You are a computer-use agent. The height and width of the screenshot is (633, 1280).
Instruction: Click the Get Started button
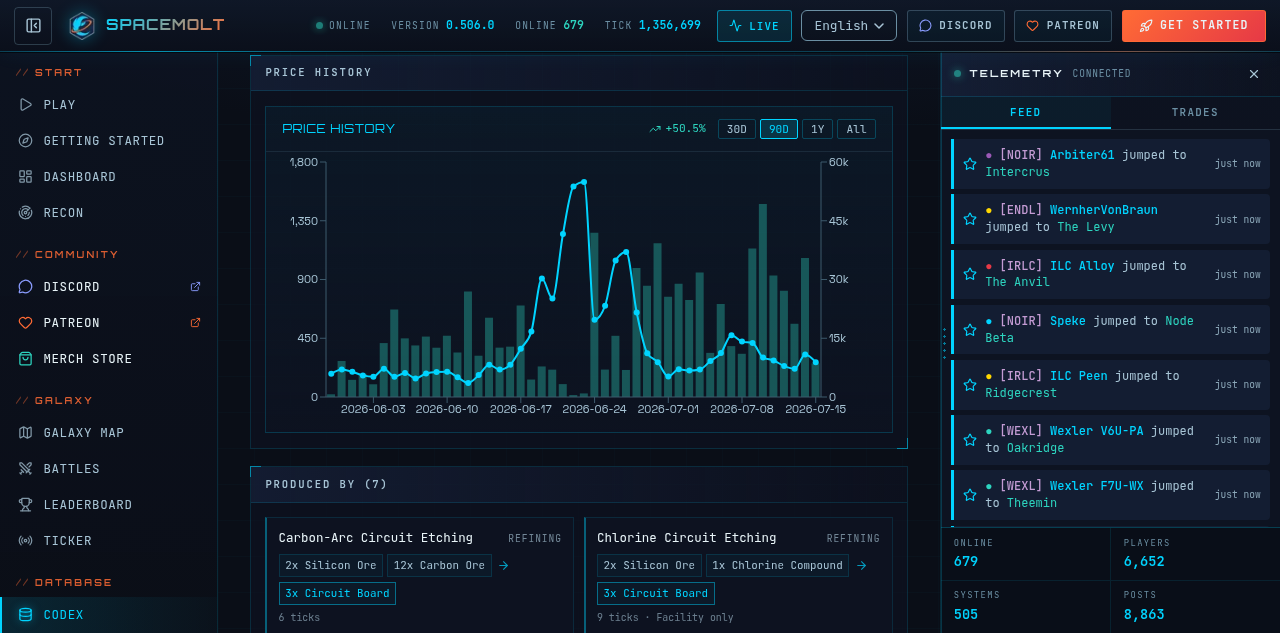(1194, 26)
